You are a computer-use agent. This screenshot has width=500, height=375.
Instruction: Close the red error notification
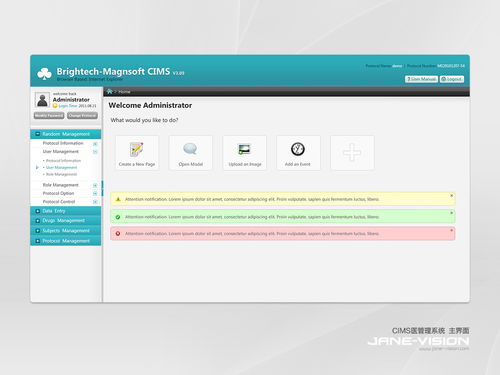pyautogui.click(x=452, y=230)
